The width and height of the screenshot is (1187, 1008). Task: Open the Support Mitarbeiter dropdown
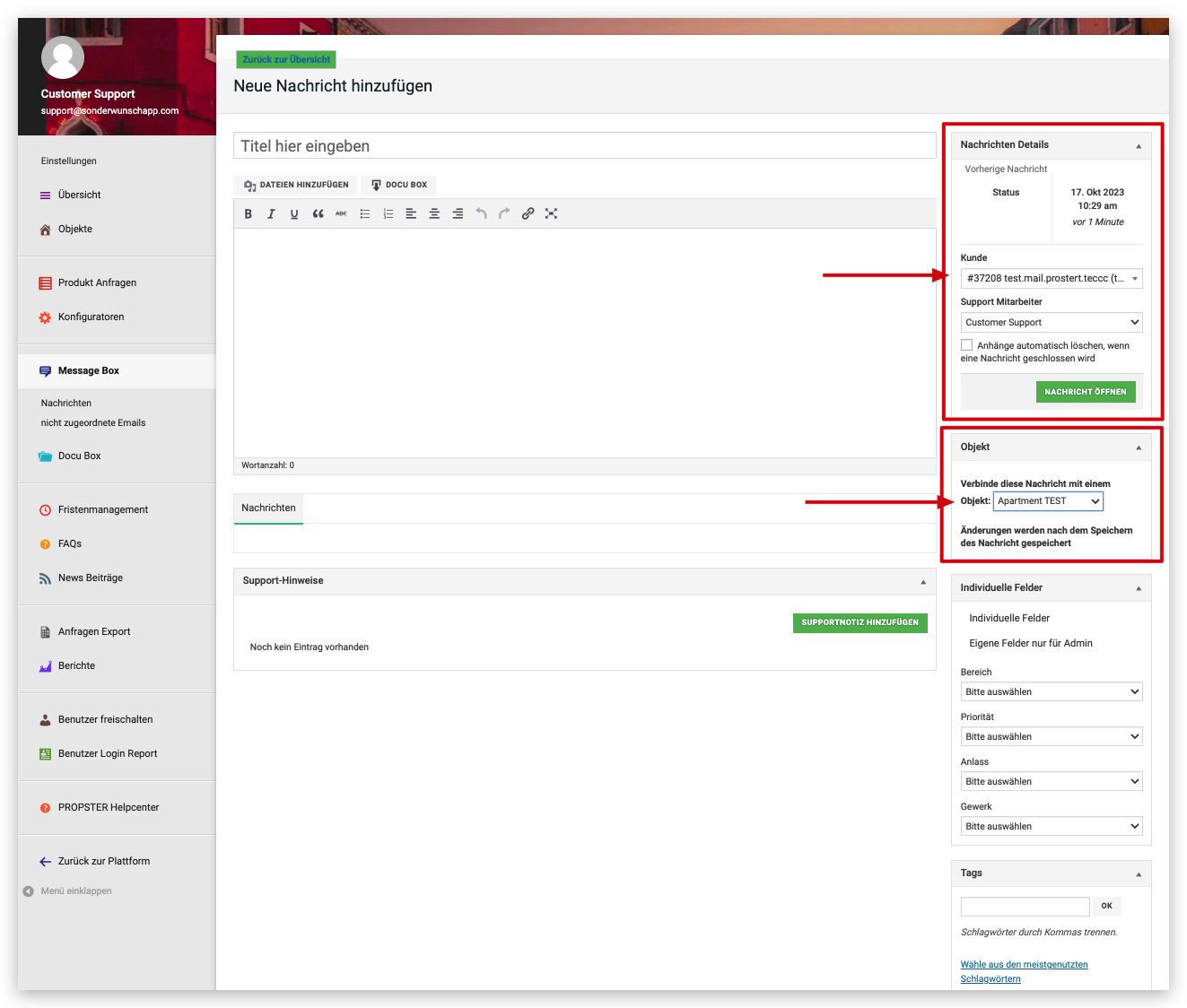coord(1052,322)
